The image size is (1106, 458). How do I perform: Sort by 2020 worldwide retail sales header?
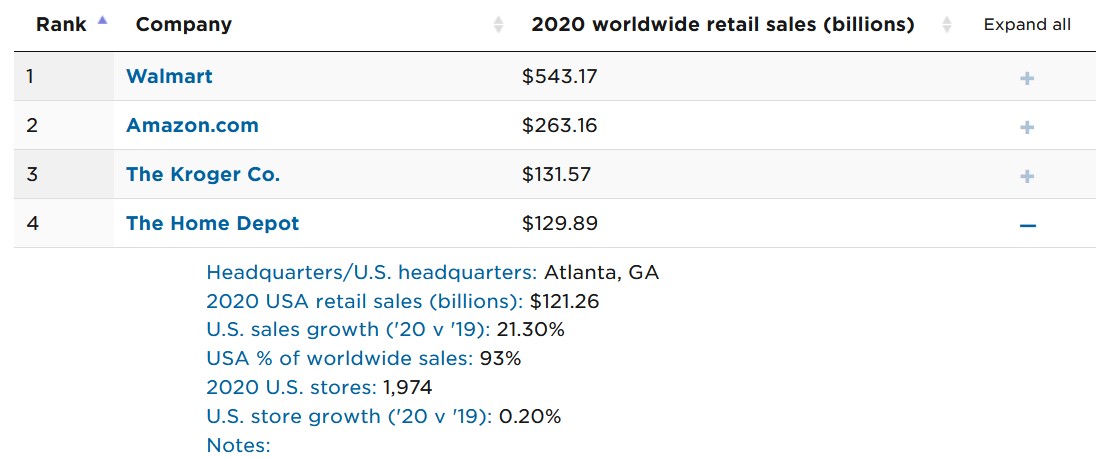[x=722, y=25]
